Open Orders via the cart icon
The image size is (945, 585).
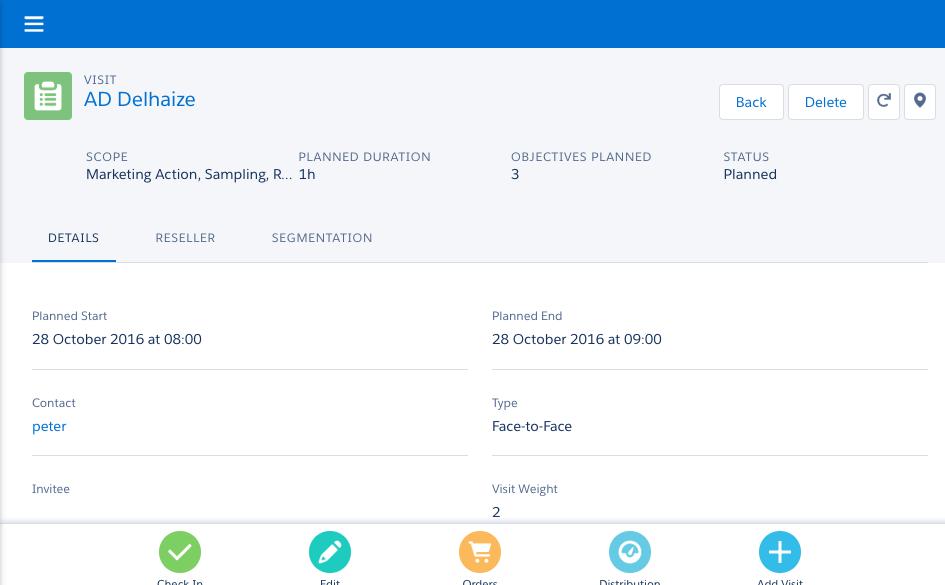pos(480,552)
